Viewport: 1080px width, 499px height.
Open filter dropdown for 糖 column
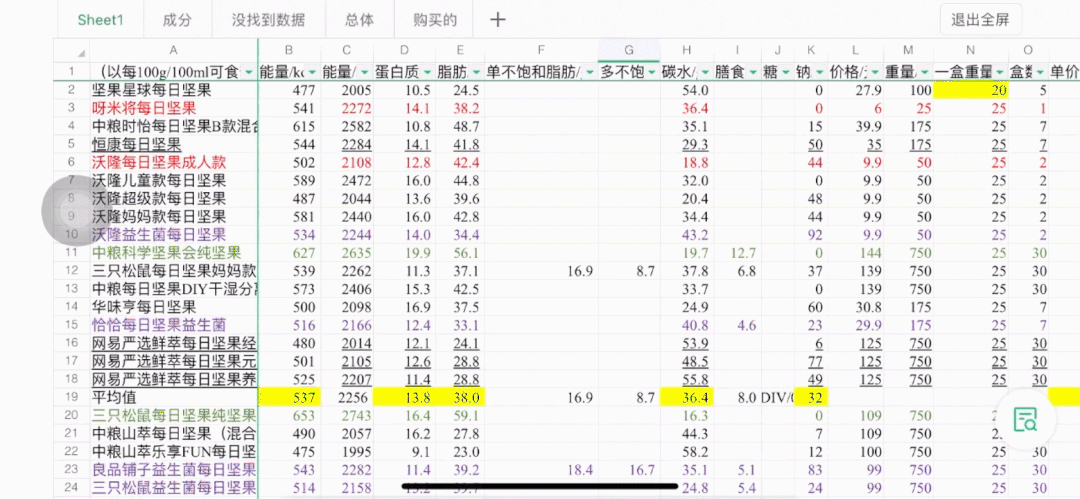[785, 72]
